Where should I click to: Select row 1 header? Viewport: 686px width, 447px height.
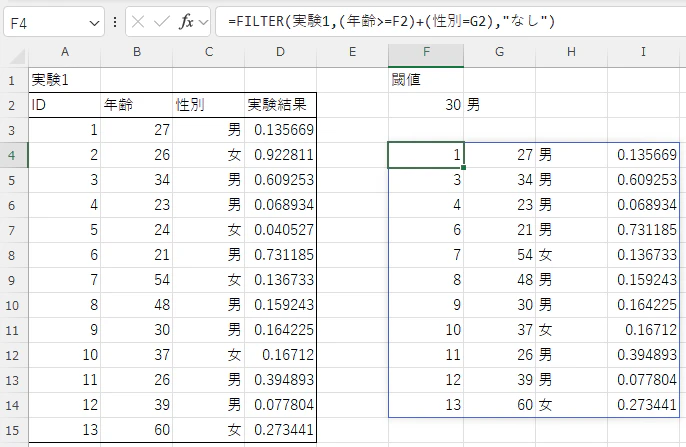(12, 80)
